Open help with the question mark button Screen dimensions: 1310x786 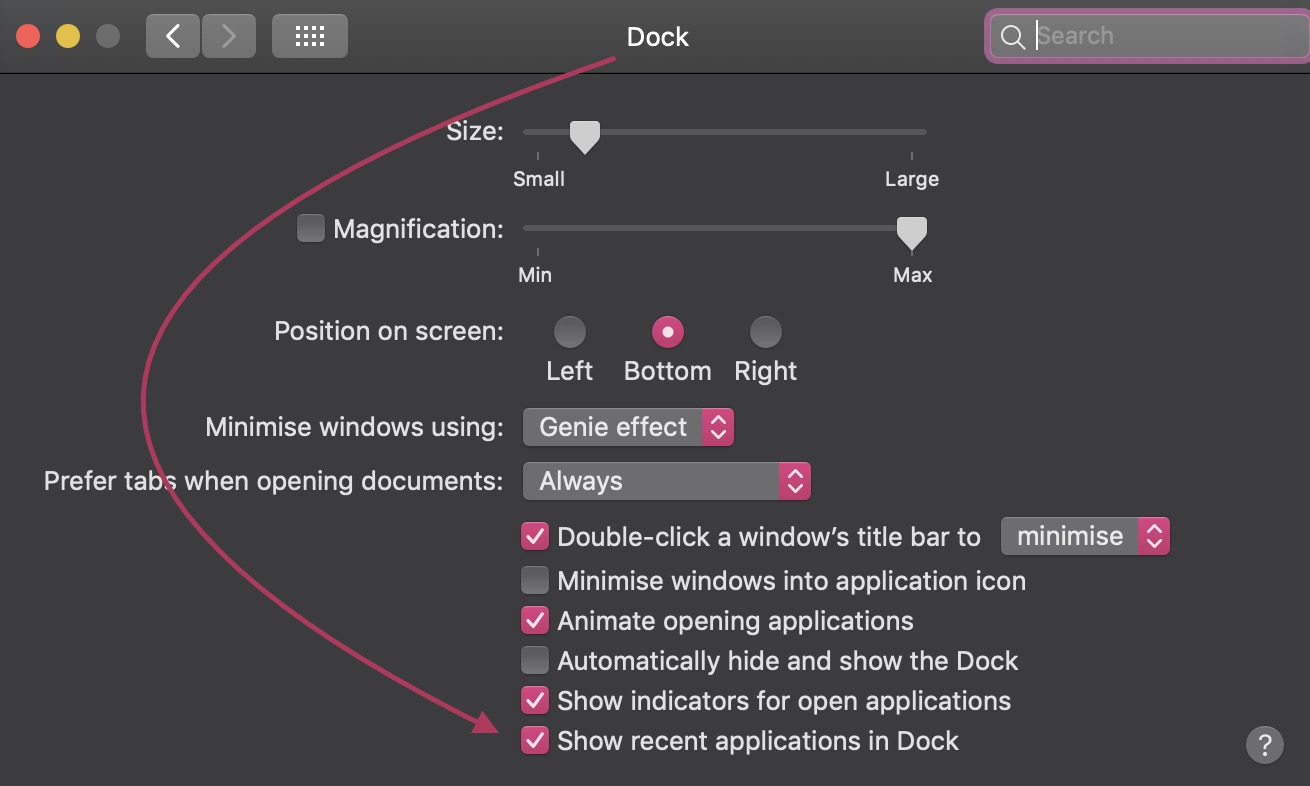(x=1264, y=744)
